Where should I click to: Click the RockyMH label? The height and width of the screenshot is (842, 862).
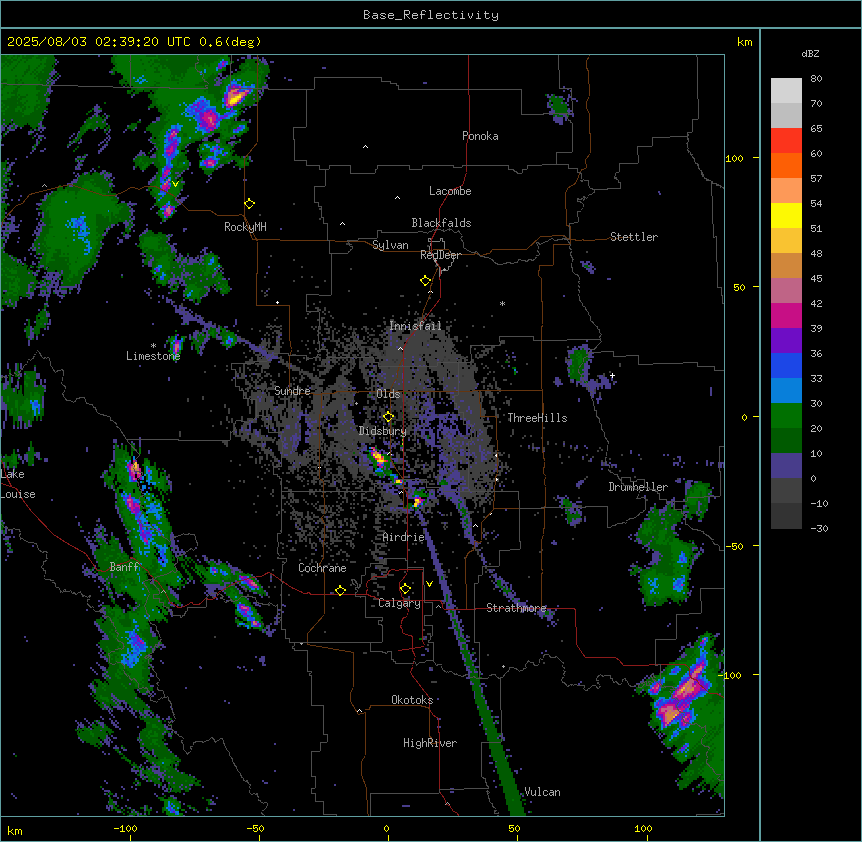(245, 227)
